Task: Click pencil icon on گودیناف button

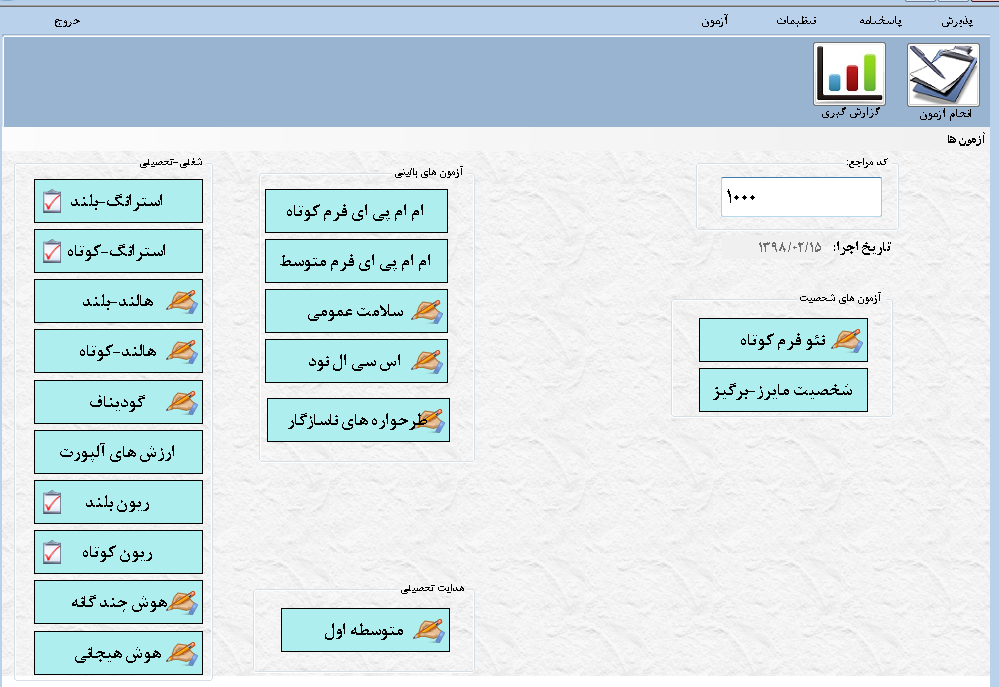Action: [181, 401]
